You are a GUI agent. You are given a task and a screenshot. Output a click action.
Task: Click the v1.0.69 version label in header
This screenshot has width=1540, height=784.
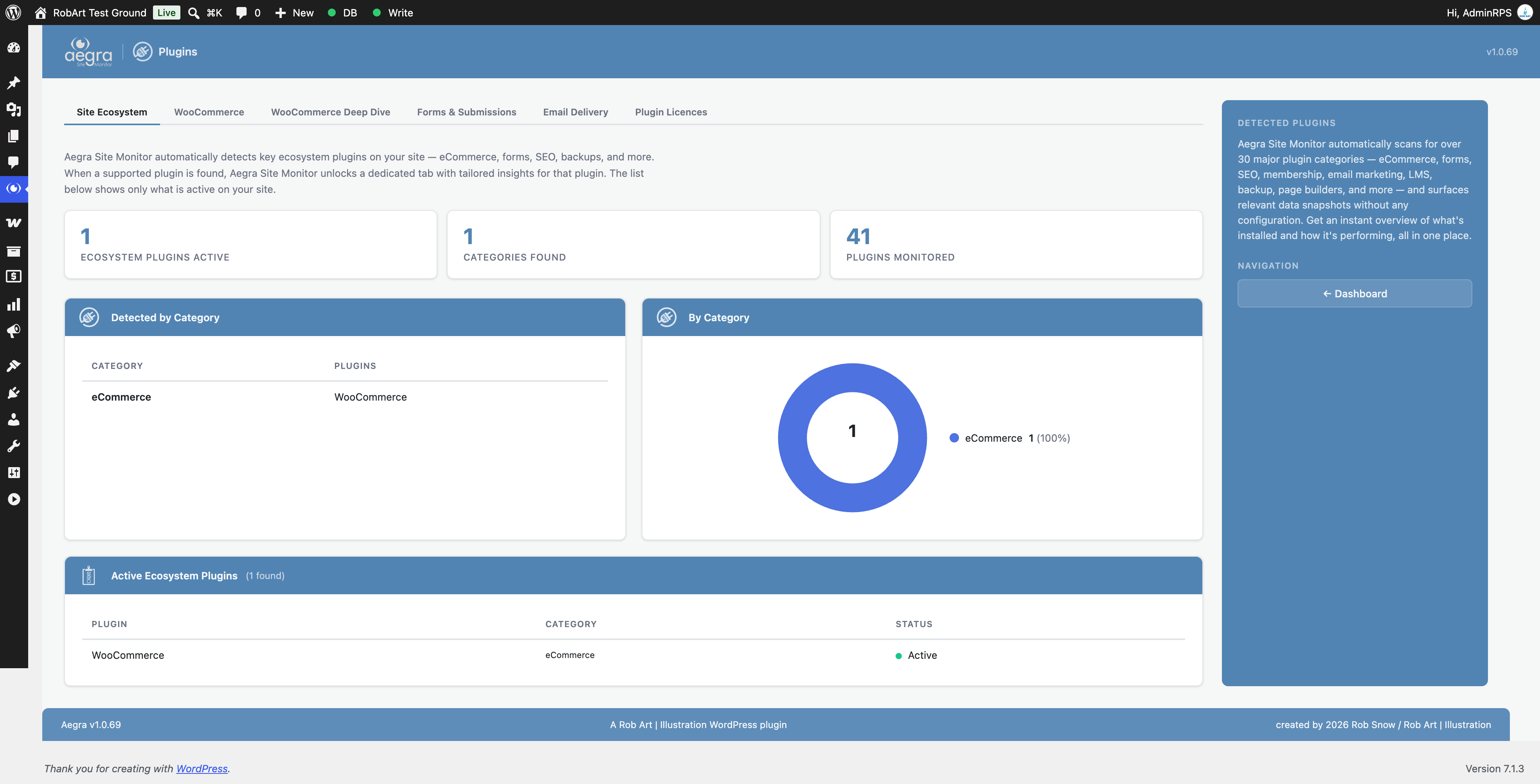[x=1502, y=52]
